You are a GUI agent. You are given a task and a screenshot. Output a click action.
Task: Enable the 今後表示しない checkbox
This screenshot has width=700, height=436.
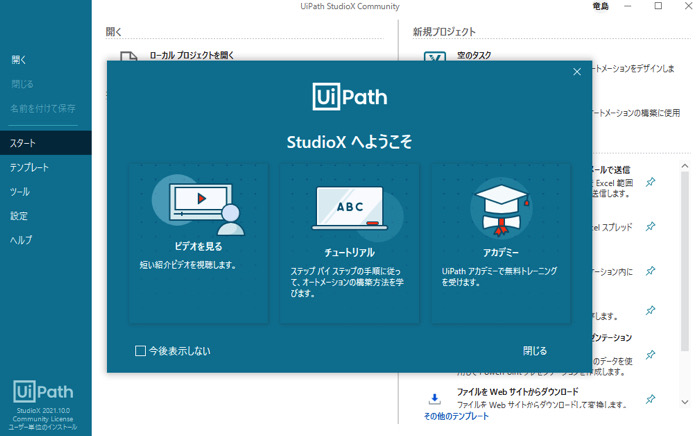[x=140, y=351]
